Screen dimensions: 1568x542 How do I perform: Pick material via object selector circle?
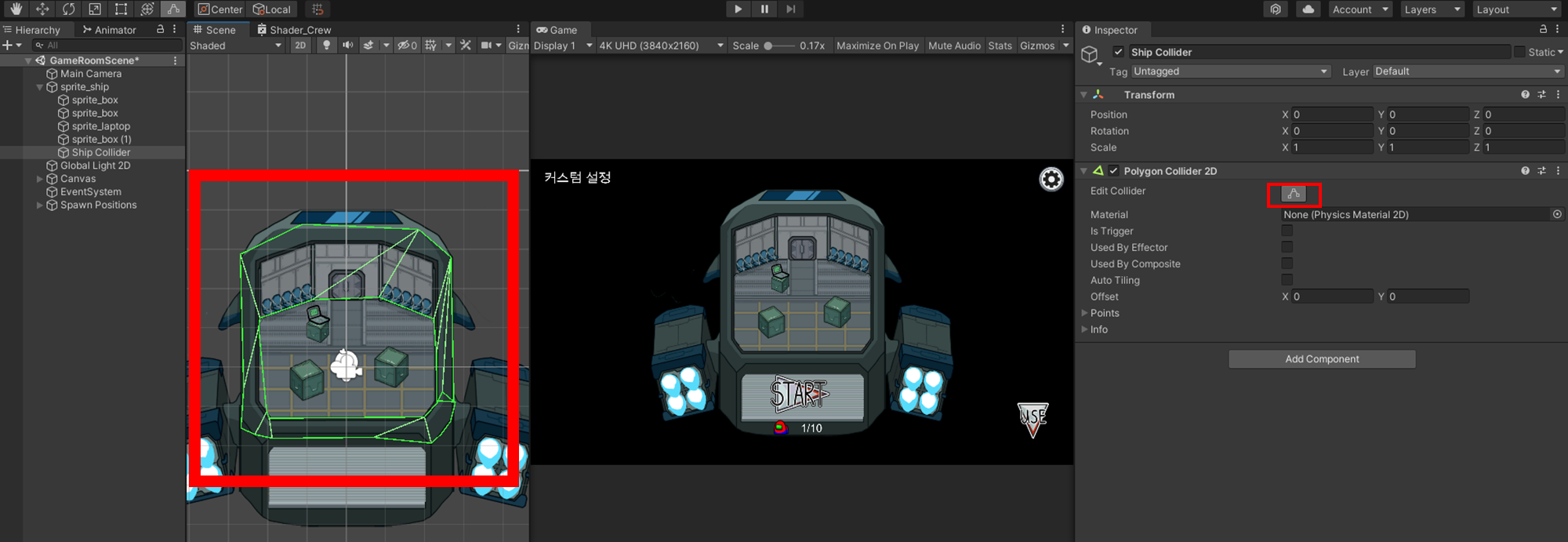point(1557,214)
